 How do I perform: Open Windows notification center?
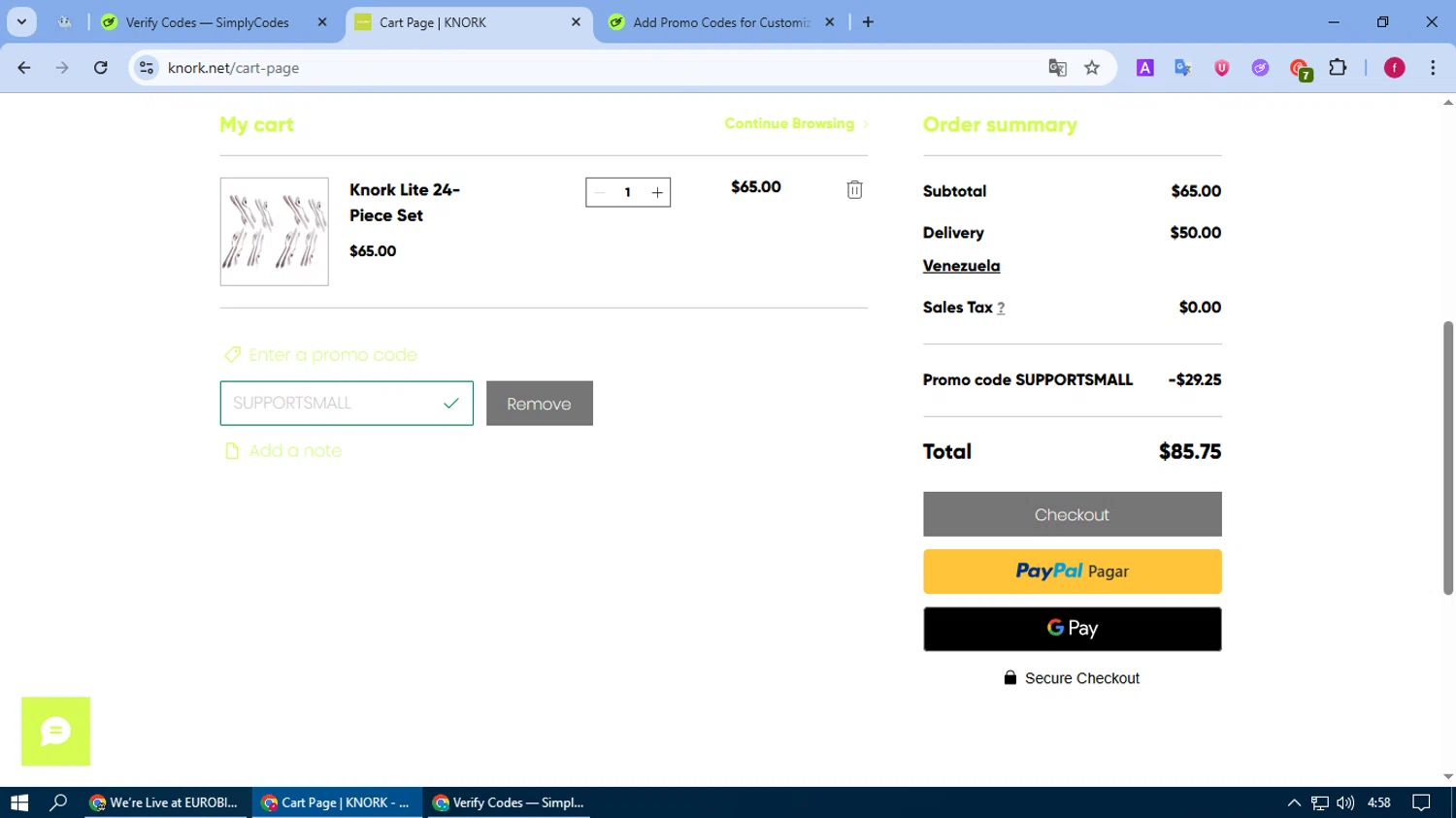tap(1422, 802)
